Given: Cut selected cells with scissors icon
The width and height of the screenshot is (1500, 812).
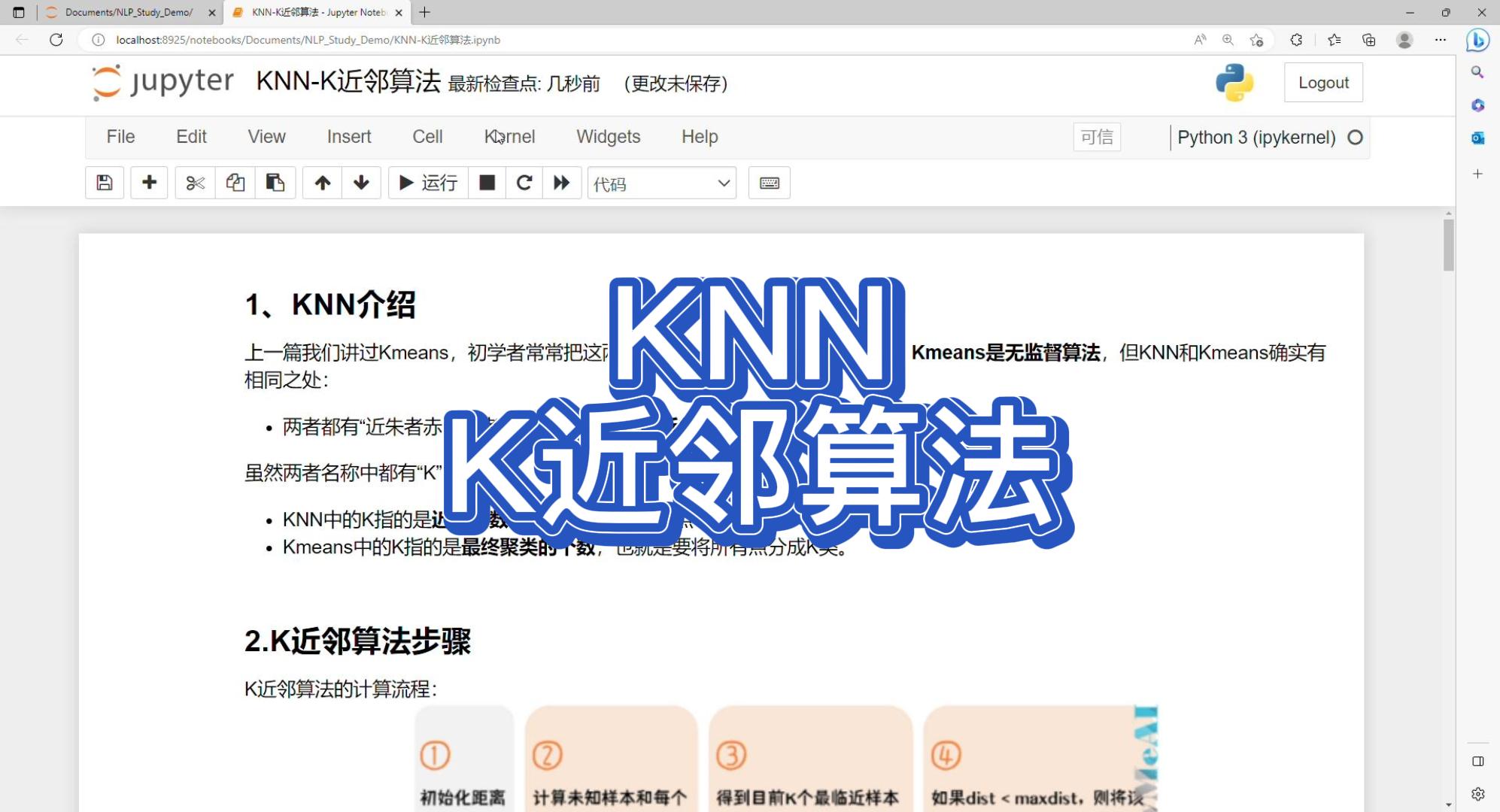Looking at the screenshot, I should point(195,183).
